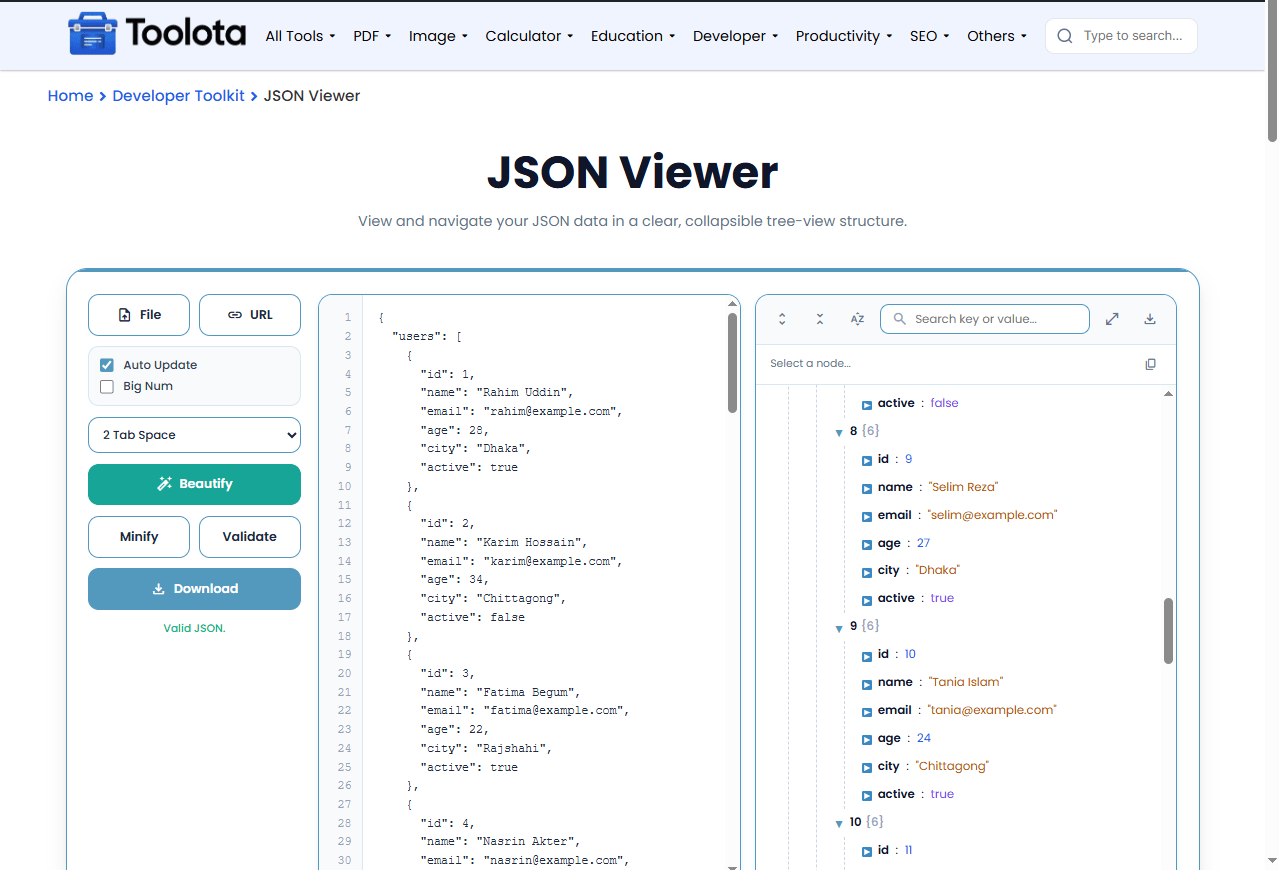
Task: Click the URL import button
Action: (250, 315)
